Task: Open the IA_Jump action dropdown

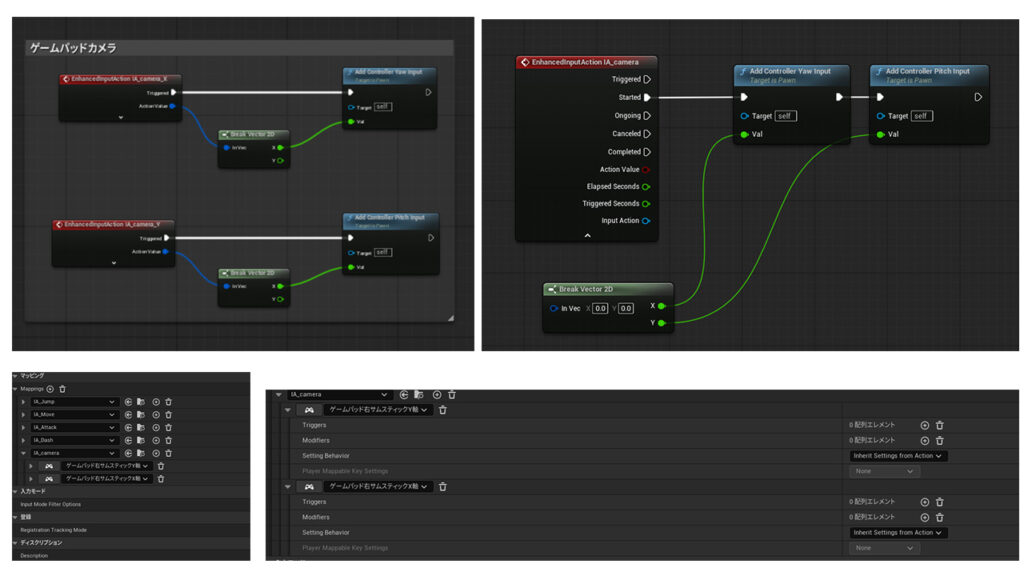Action: (112, 402)
